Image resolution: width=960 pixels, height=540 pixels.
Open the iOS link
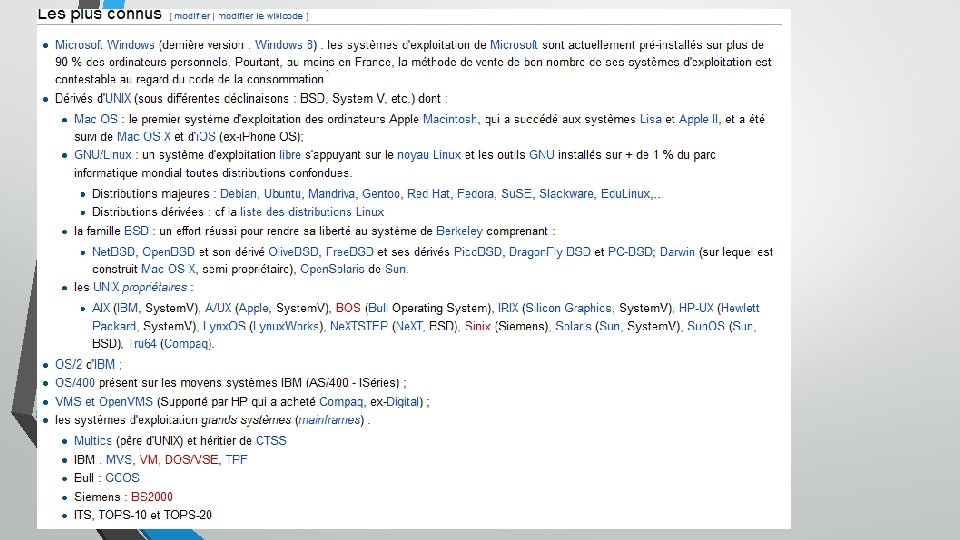coord(206,137)
